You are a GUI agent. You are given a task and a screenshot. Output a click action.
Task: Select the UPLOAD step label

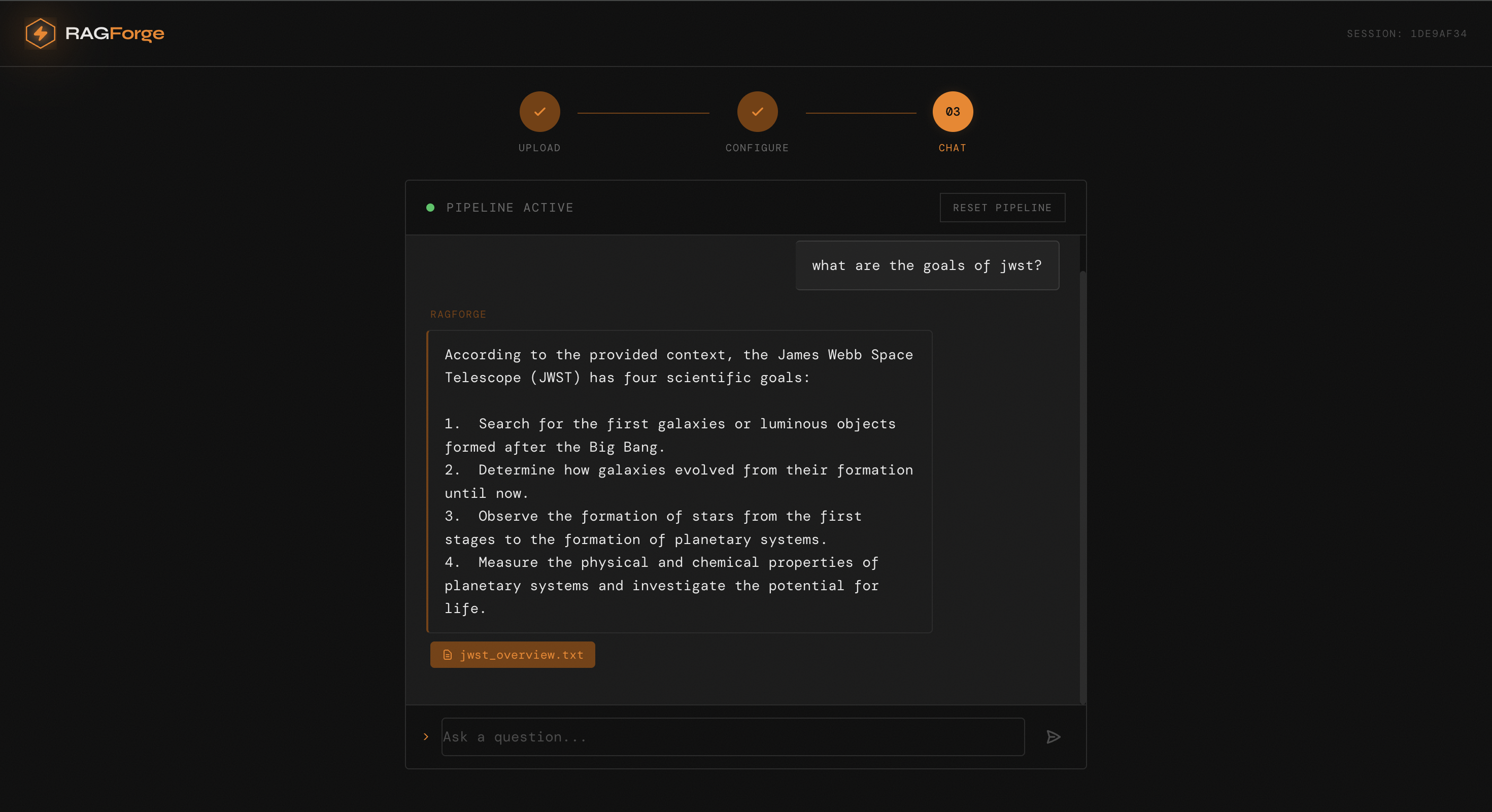pos(539,148)
